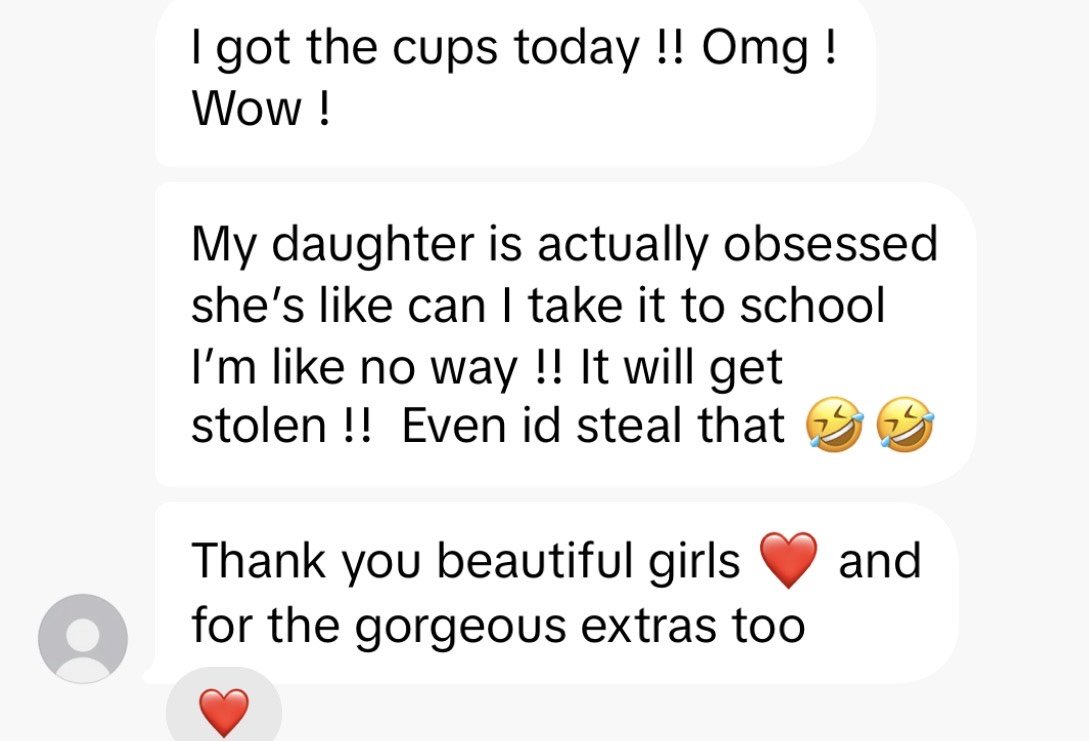
Task: Click the word "Omg" in first message
Action: point(756,51)
